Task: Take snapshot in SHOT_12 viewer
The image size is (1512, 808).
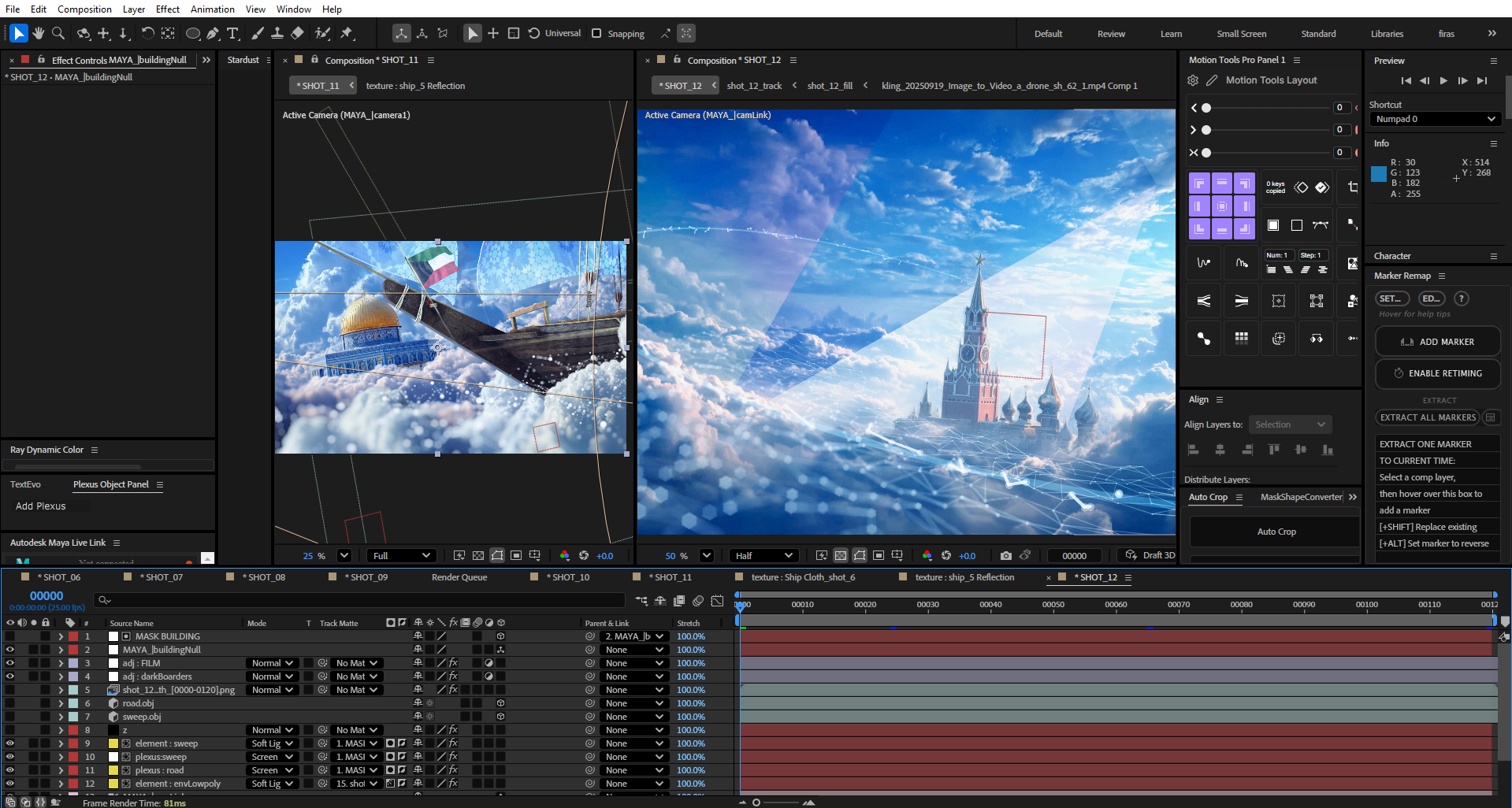Action: (1006, 555)
